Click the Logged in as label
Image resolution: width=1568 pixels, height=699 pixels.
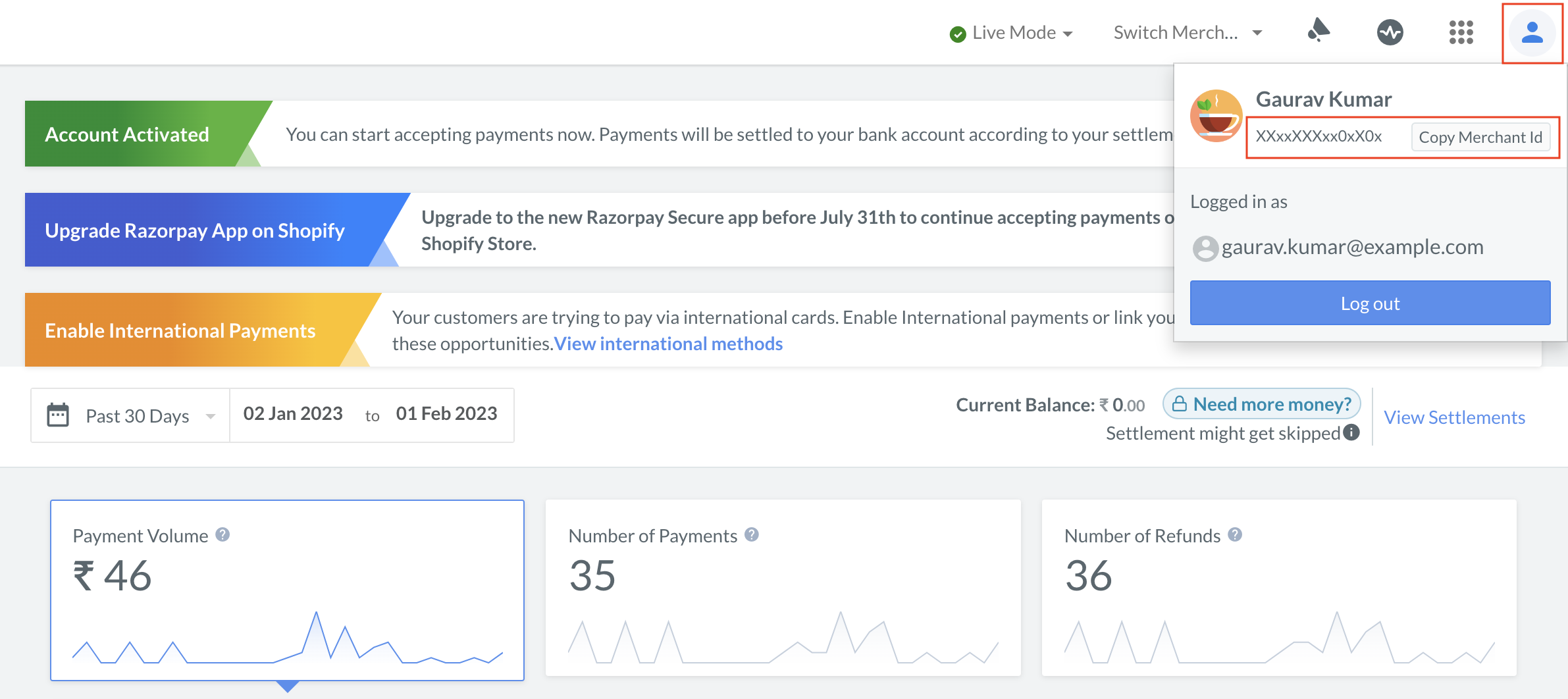coord(1239,202)
